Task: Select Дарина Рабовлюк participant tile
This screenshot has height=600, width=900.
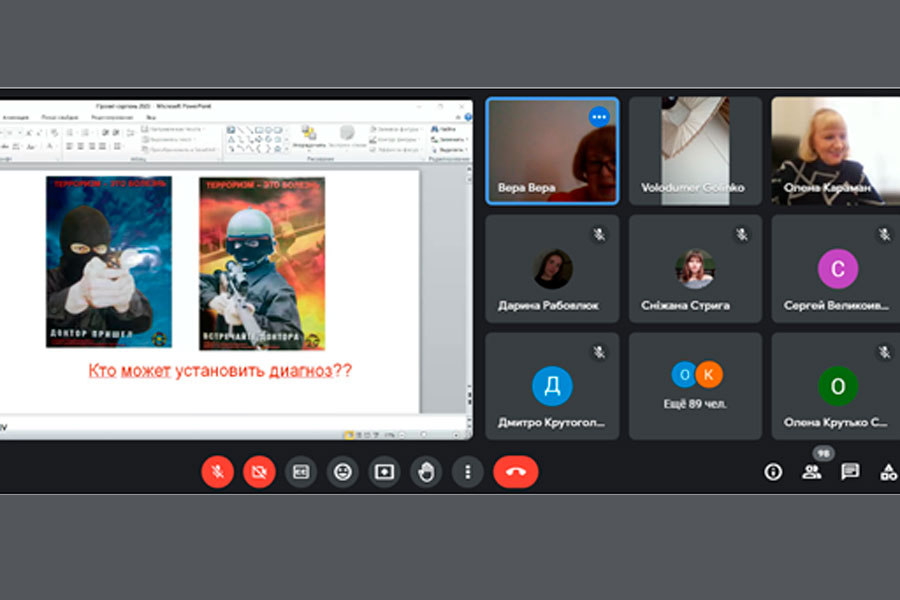Action: tap(552, 269)
